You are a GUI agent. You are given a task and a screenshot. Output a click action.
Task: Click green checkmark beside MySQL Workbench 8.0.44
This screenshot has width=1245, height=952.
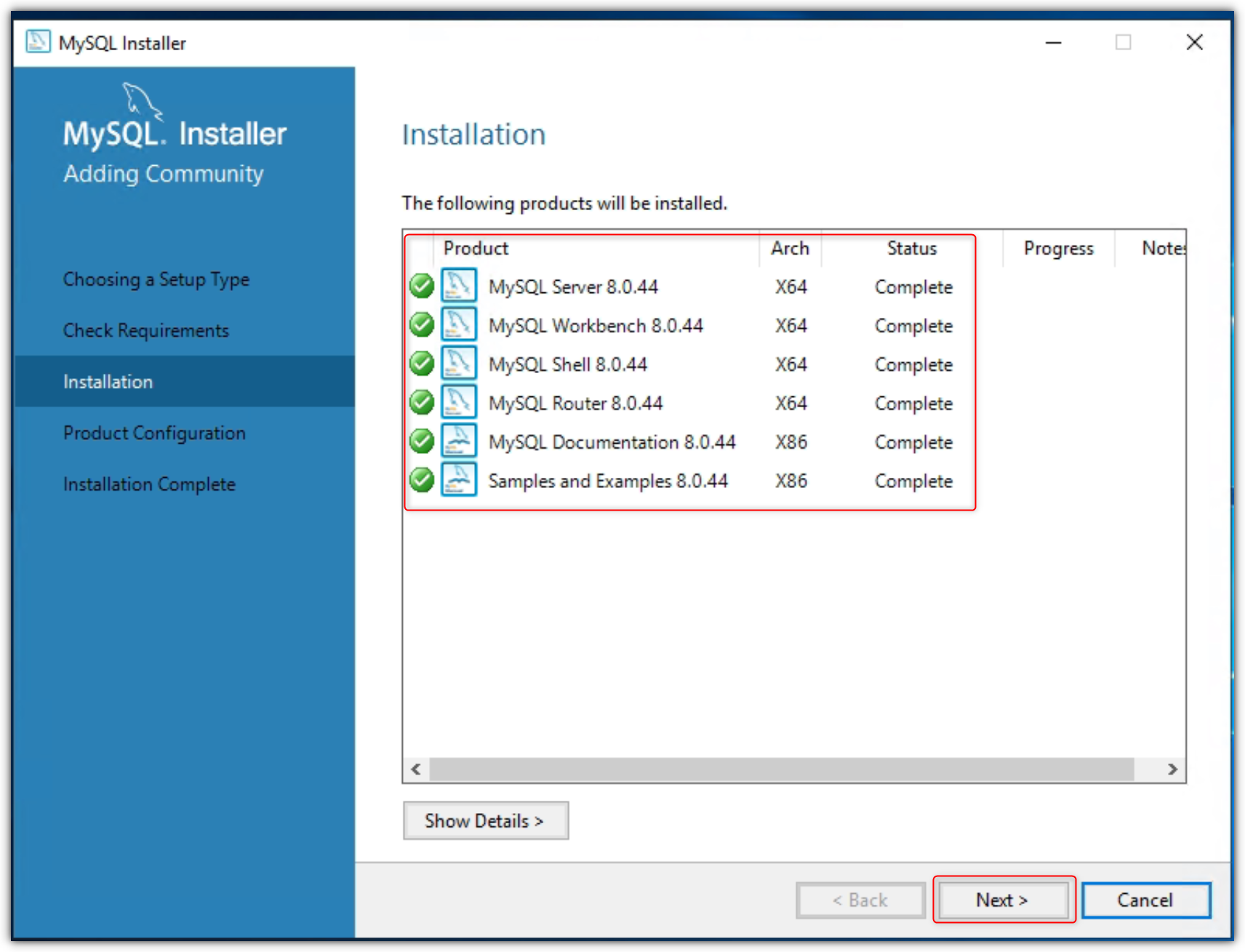(x=422, y=324)
